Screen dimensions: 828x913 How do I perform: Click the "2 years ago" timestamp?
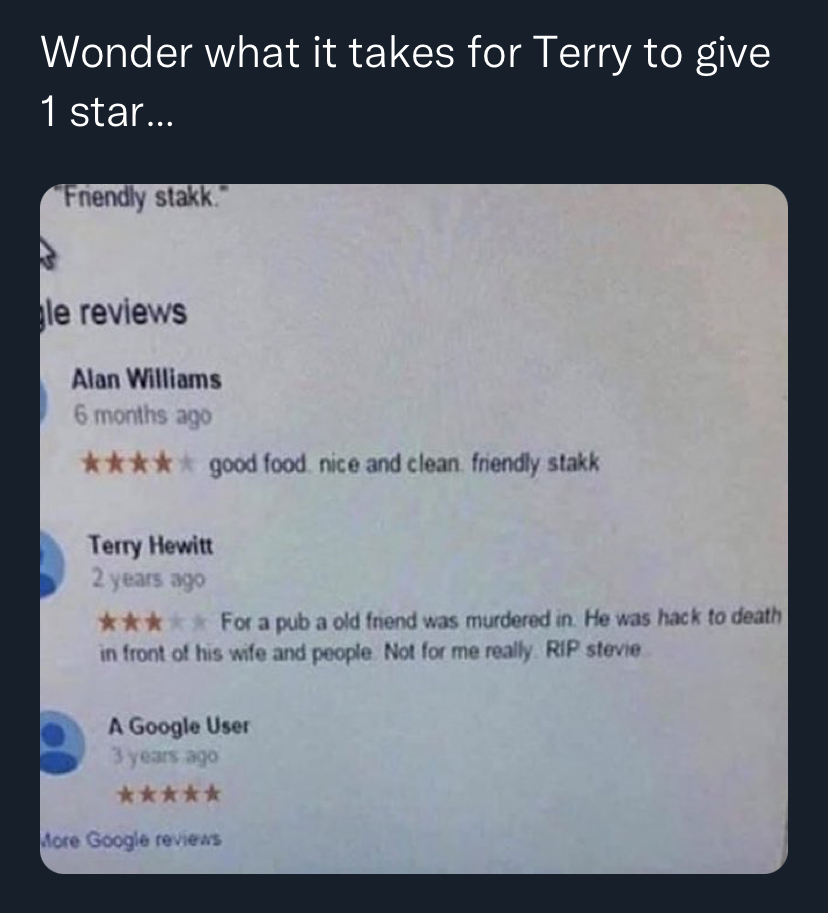tap(148, 579)
